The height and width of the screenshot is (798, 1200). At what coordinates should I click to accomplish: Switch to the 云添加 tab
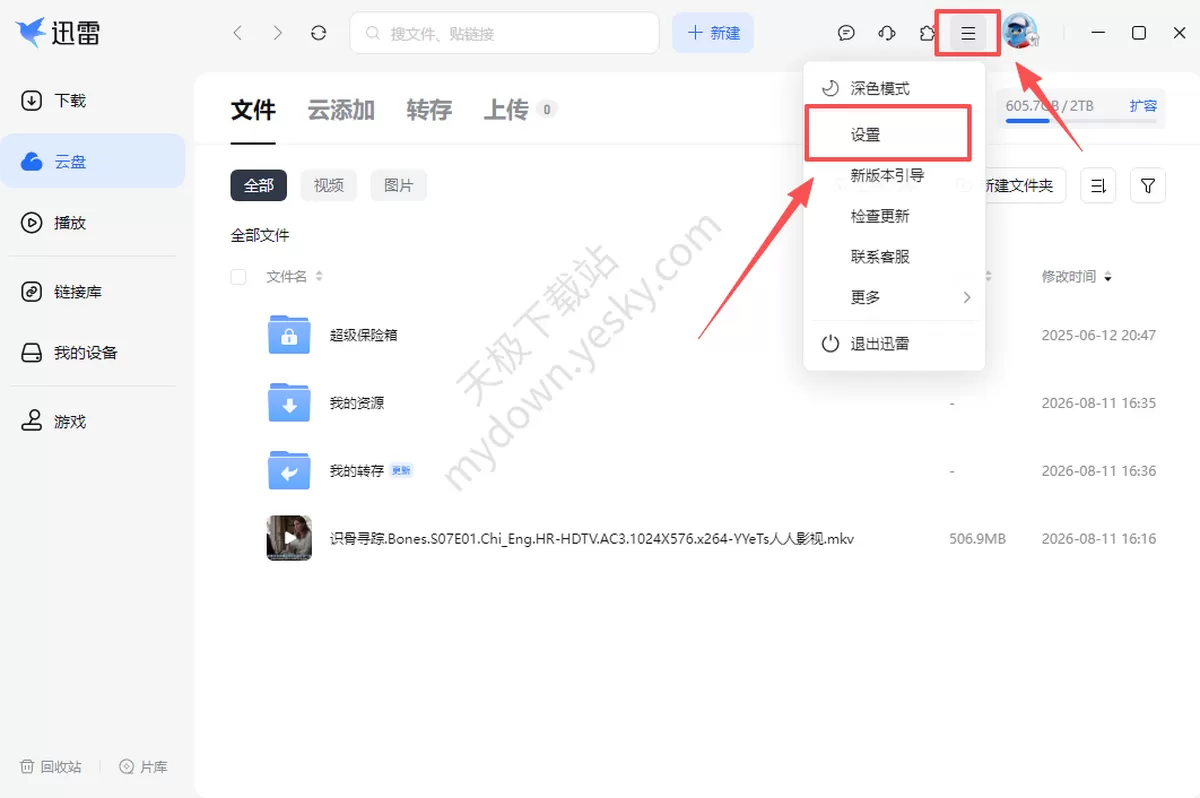point(341,110)
